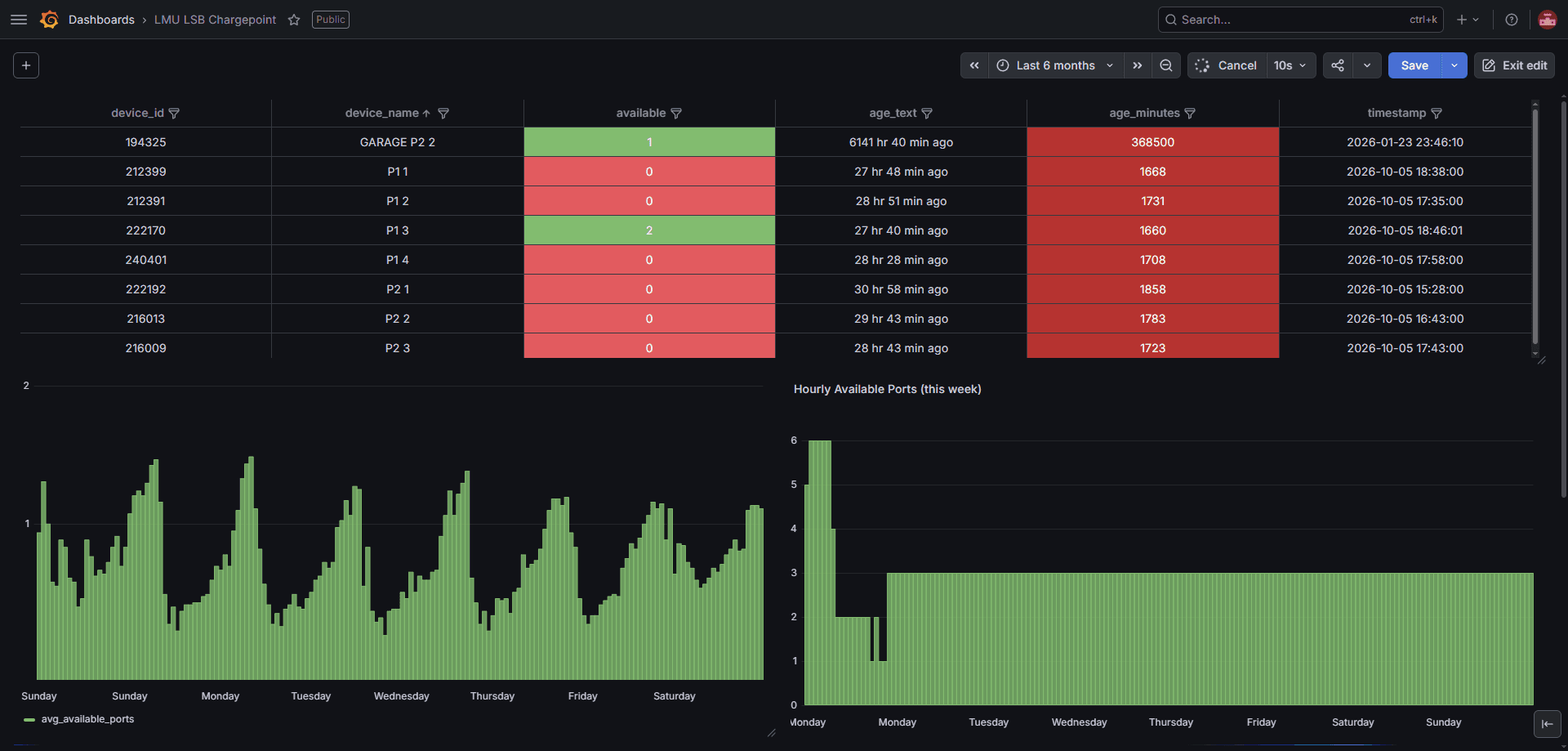This screenshot has width=1568, height=751.
Task: Expand the share options arrow
Action: click(x=1367, y=65)
